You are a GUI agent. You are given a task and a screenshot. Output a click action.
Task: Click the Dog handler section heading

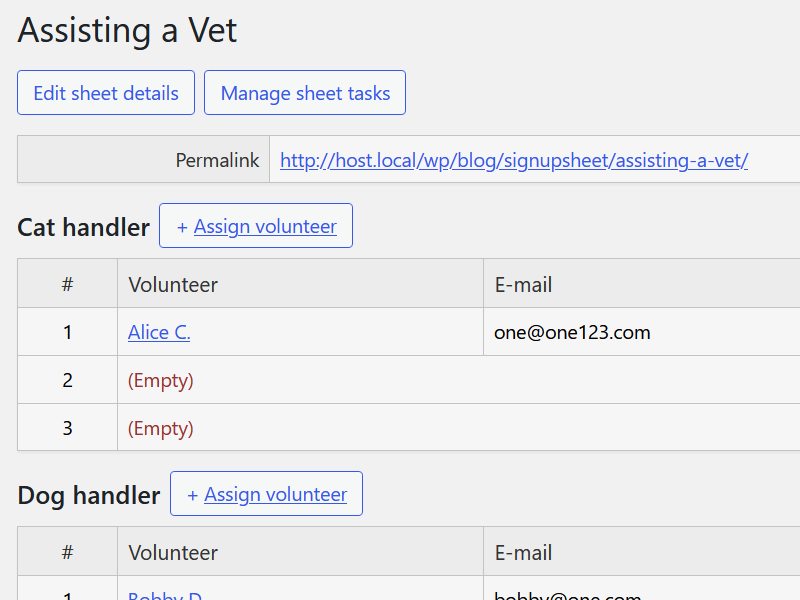tap(88, 495)
